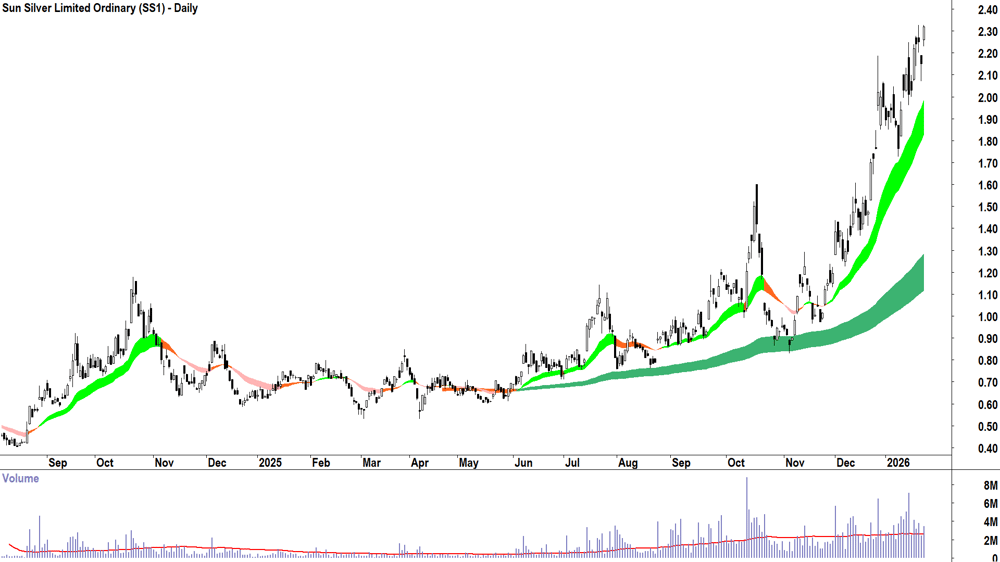Click the 'Sep' month label before Oct 2024
This screenshot has width=1000, height=562.
click(57, 462)
